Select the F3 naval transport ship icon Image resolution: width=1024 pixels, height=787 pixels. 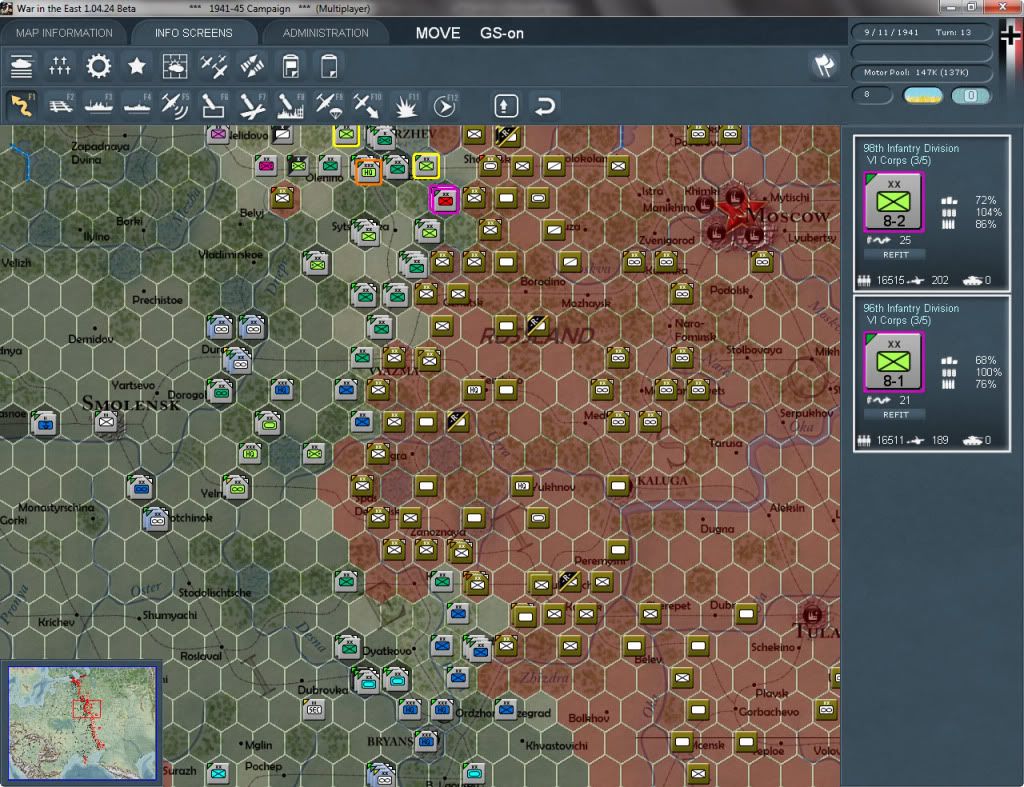pos(99,105)
